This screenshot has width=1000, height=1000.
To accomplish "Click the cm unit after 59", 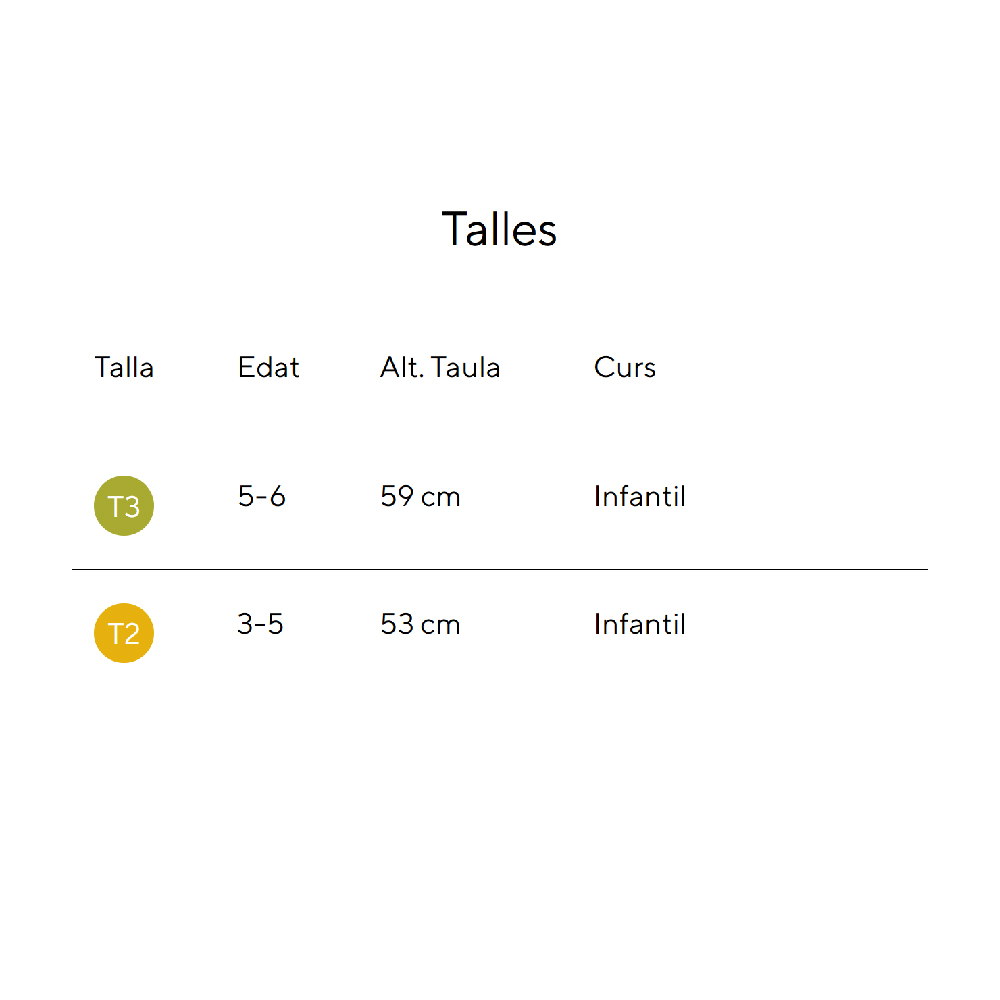I will 441,497.
